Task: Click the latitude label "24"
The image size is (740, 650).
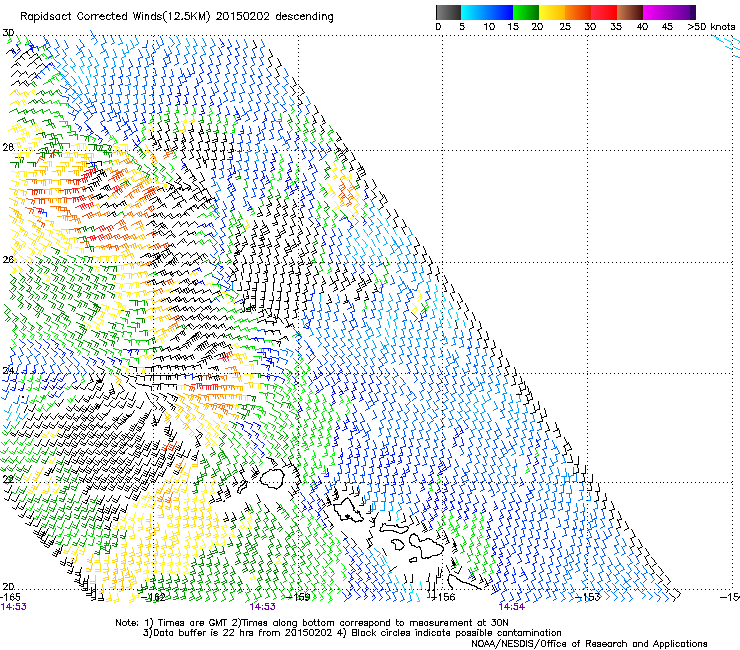Action: [x=8, y=371]
